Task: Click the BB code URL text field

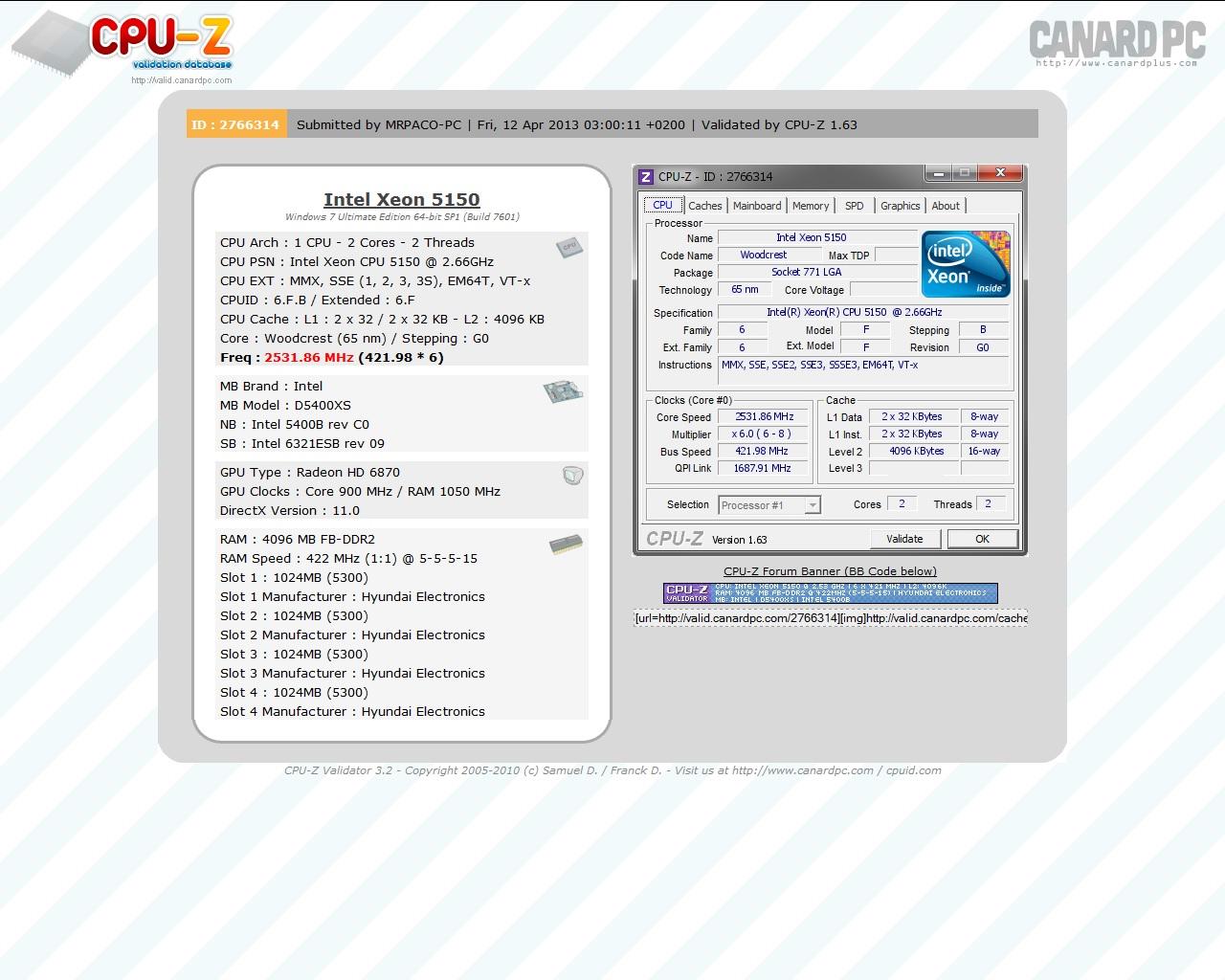Action: pos(830,618)
